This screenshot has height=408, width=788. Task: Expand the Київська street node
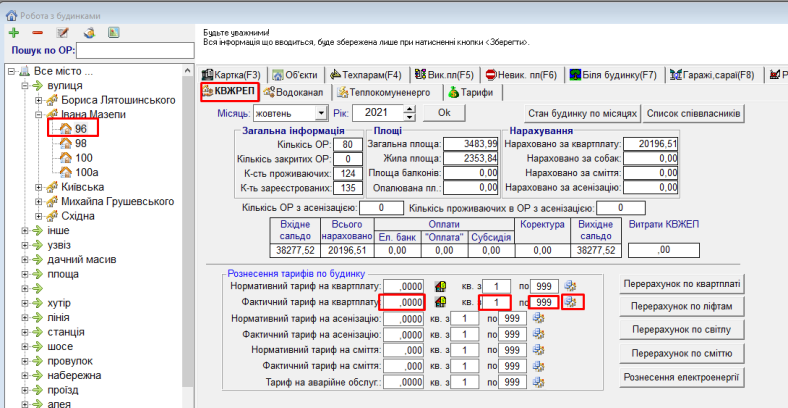pos(39,187)
